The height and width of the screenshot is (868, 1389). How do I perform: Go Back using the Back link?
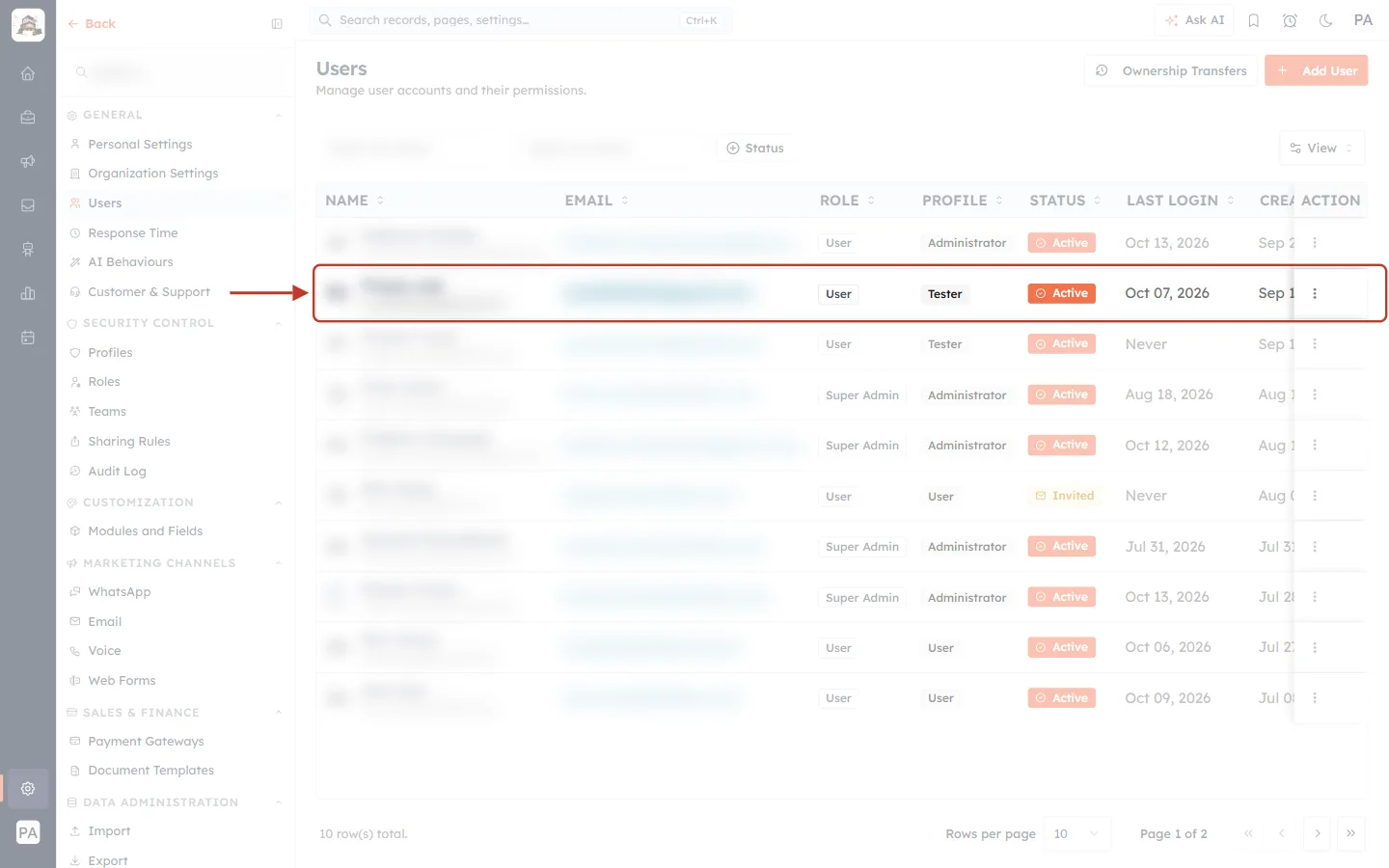(92, 24)
